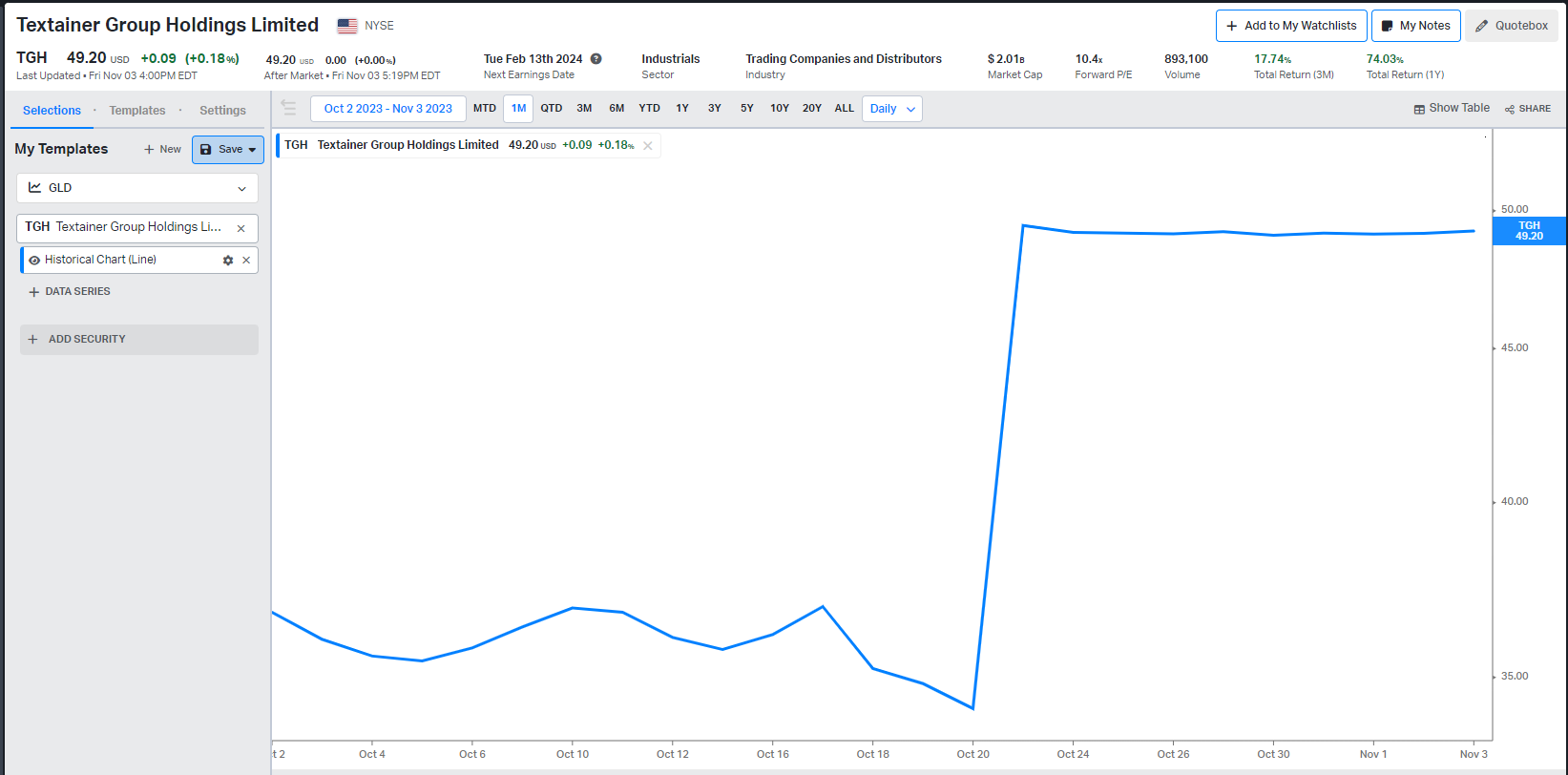Select the YTD time range
This screenshot has height=775, width=1568.
tap(650, 109)
